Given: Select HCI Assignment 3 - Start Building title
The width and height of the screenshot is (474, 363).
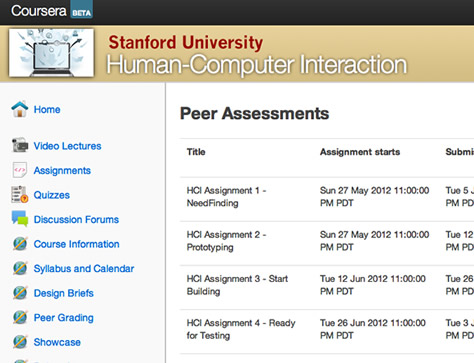Looking at the screenshot, I should point(237,285).
